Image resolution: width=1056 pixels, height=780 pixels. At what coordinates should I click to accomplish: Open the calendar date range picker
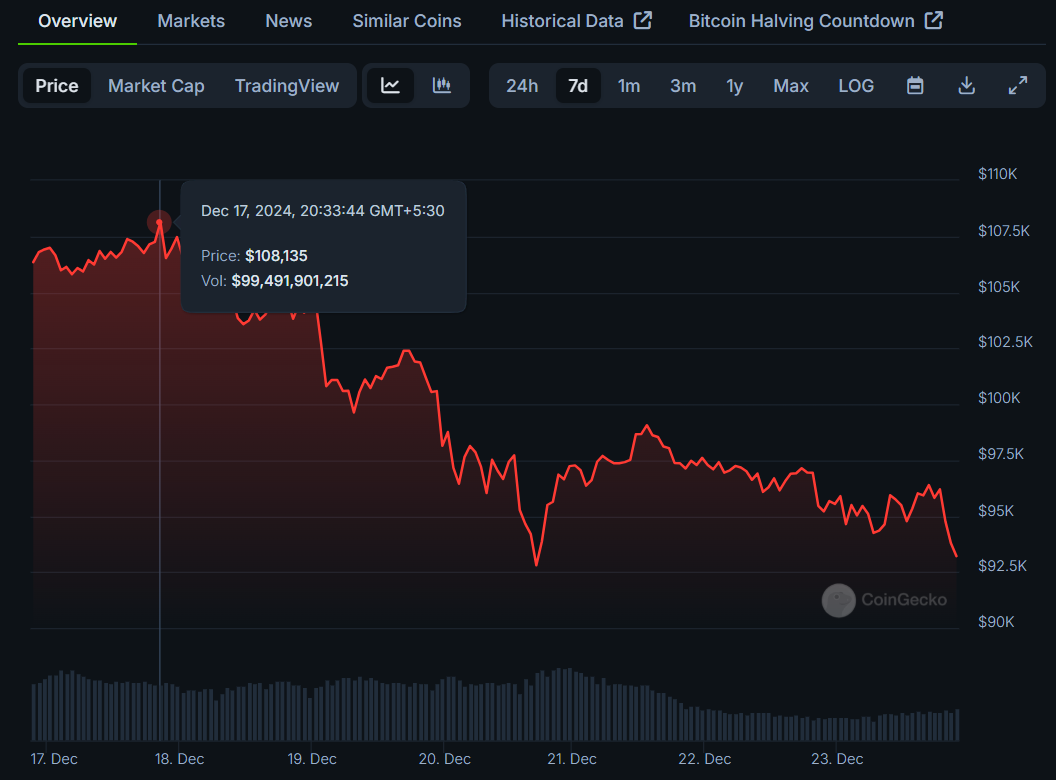click(x=915, y=86)
